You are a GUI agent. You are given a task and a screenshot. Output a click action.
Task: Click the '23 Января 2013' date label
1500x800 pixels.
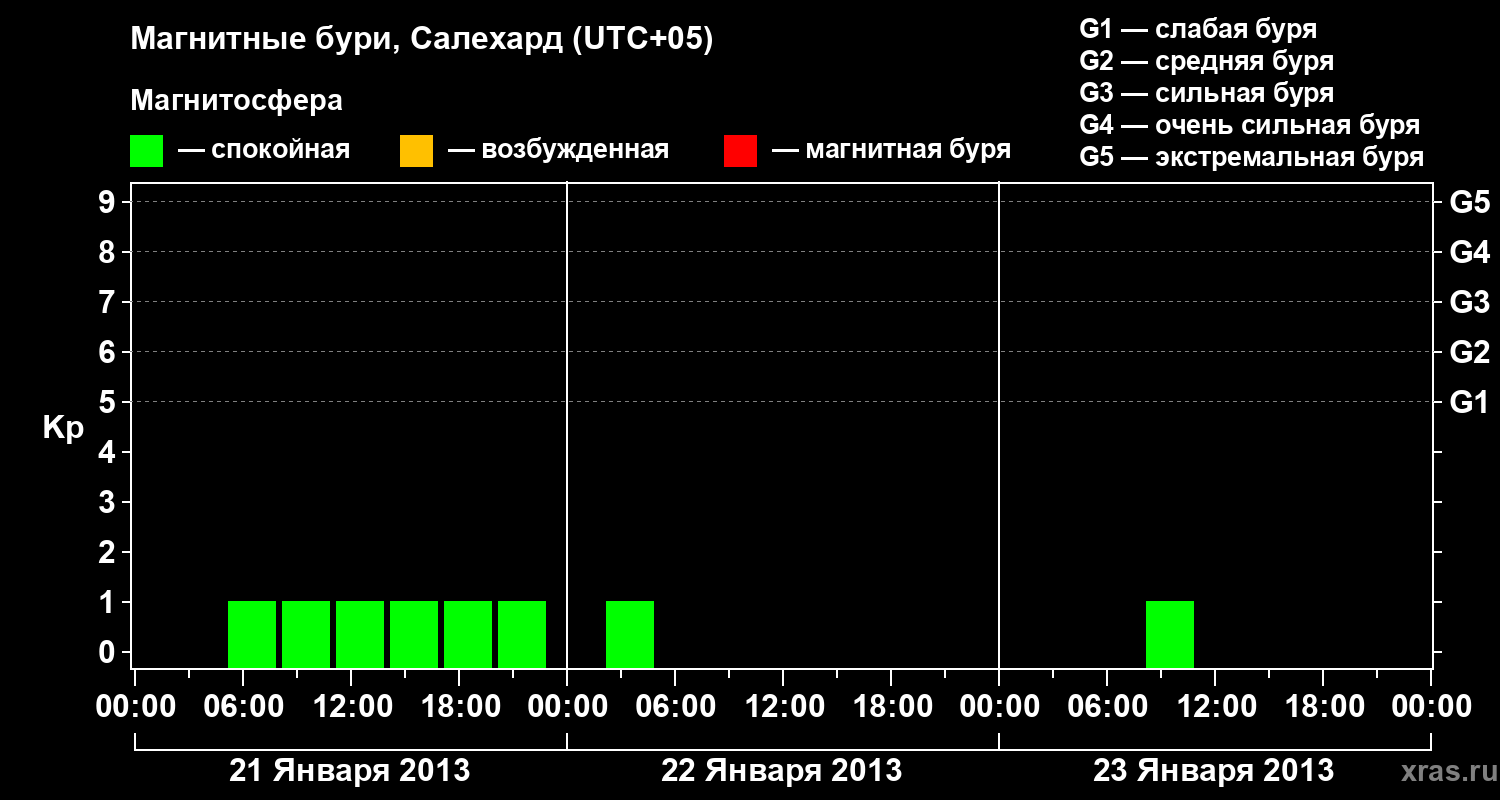tap(1214, 771)
